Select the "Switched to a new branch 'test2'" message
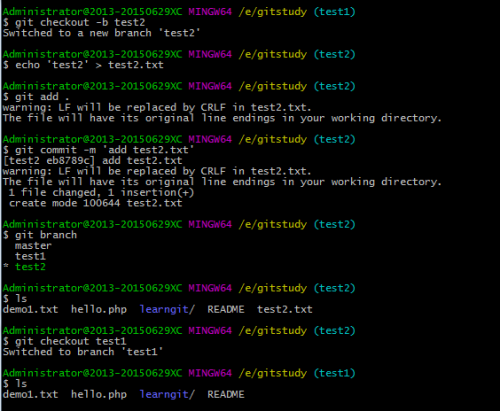The height and width of the screenshot is (411, 500). pyautogui.click(x=102, y=33)
